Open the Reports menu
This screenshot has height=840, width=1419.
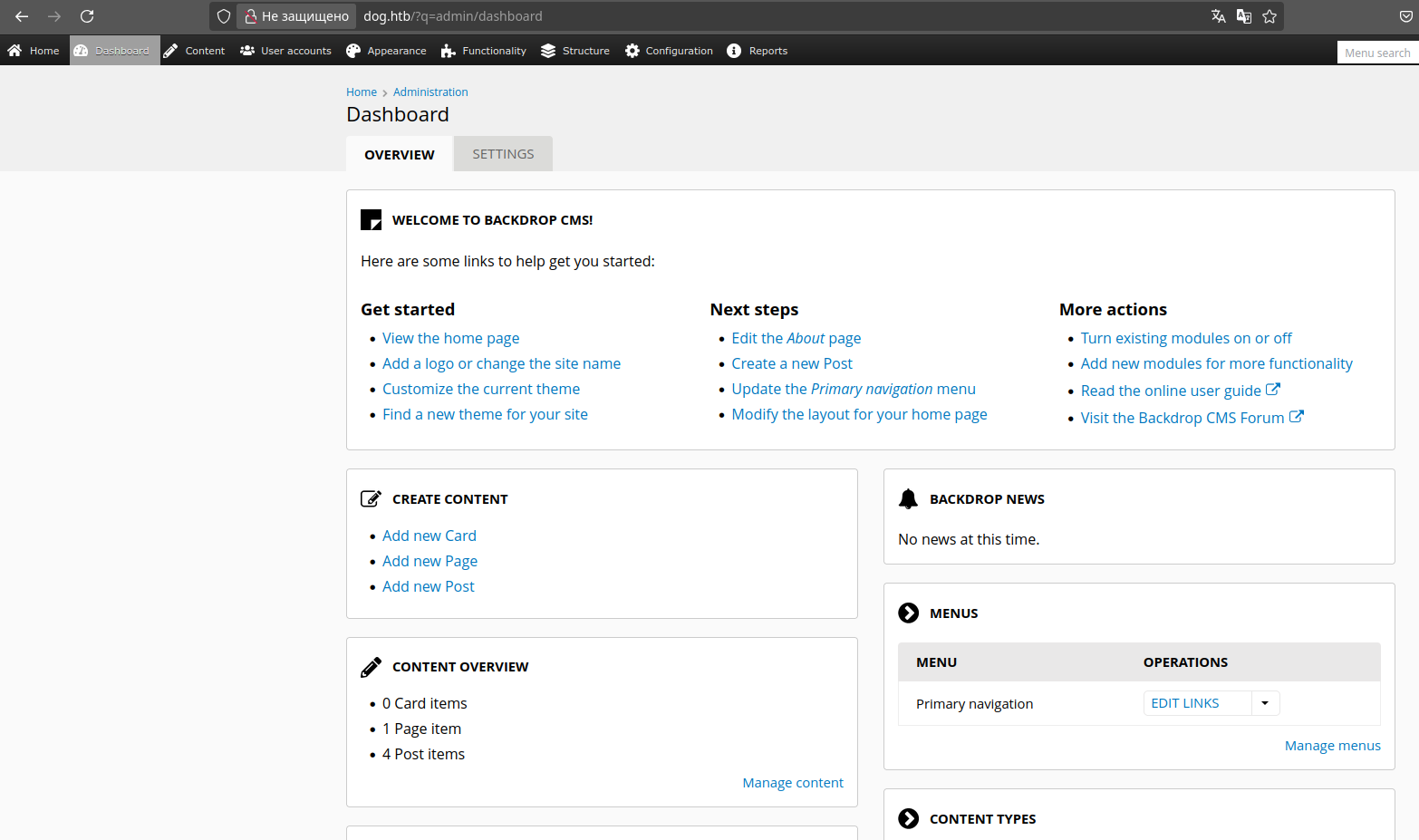coord(768,51)
